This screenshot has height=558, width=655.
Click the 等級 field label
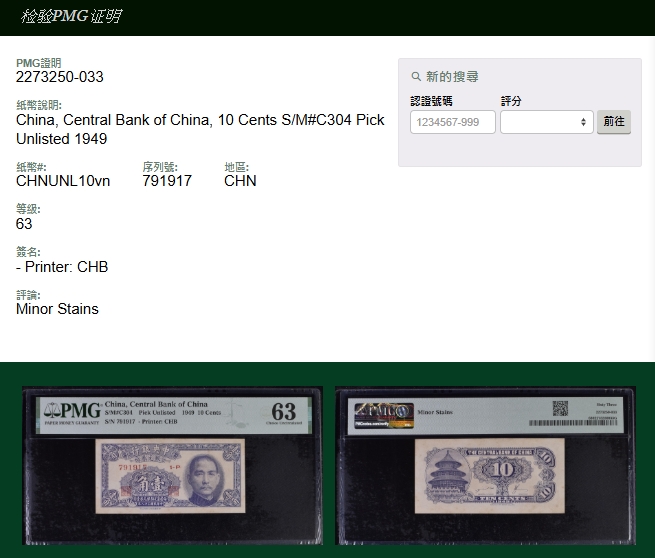[28, 208]
